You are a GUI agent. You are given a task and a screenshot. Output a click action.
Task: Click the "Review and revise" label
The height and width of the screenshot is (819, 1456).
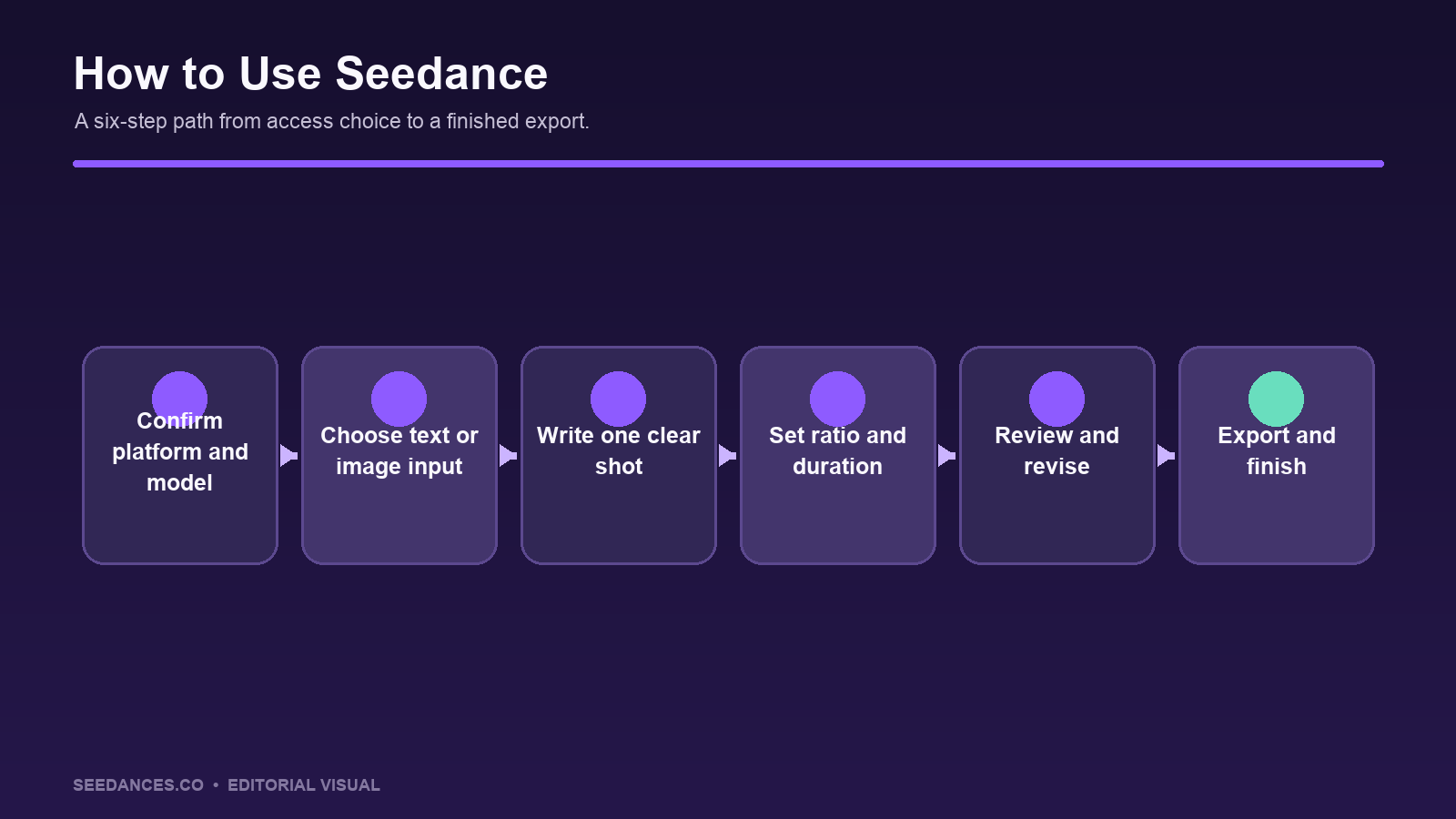click(1057, 450)
